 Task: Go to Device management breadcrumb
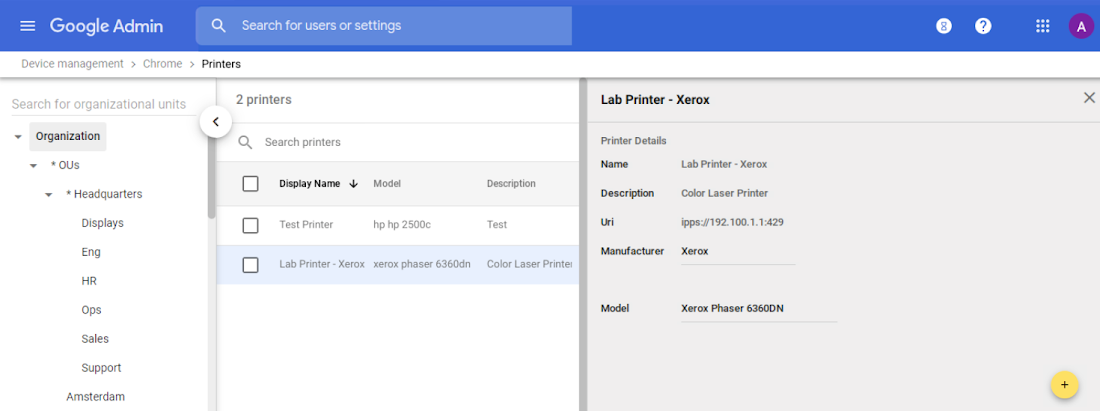tap(72, 64)
